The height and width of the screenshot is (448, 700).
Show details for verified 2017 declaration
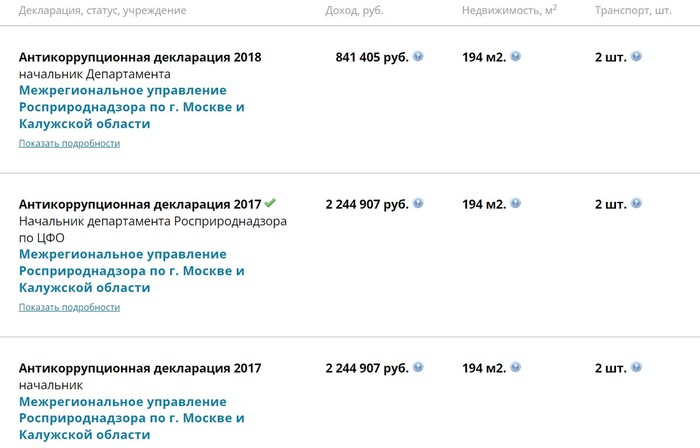pos(69,307)
